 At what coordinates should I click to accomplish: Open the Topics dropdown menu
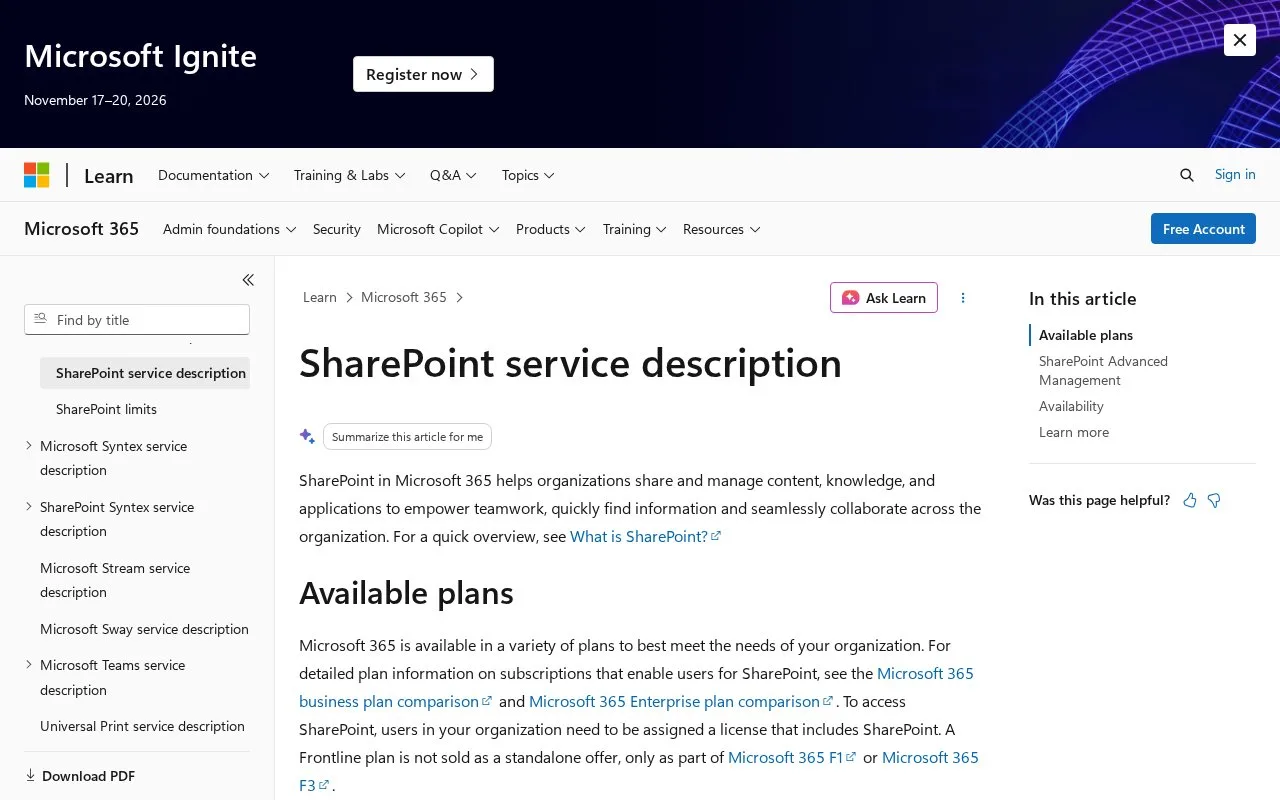tap(528, 175)
